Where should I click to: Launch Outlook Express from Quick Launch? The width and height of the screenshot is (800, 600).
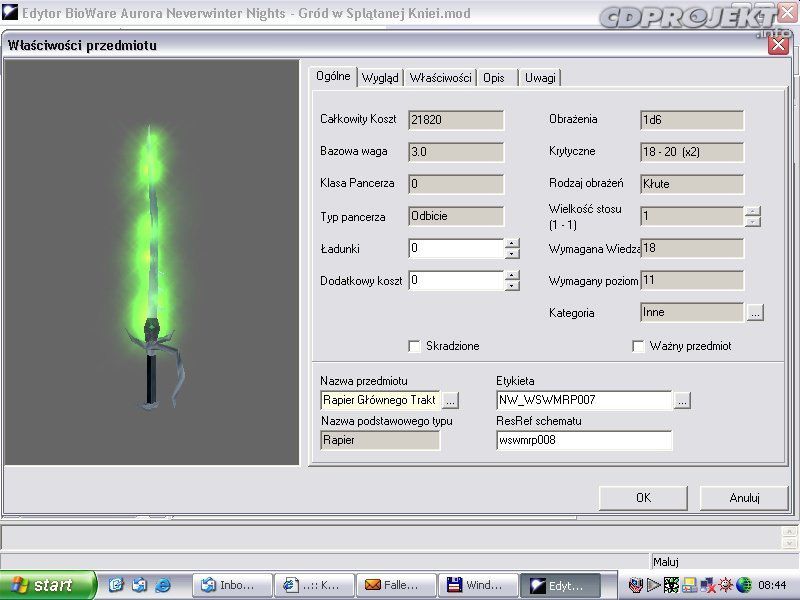(x=139, y=585)
